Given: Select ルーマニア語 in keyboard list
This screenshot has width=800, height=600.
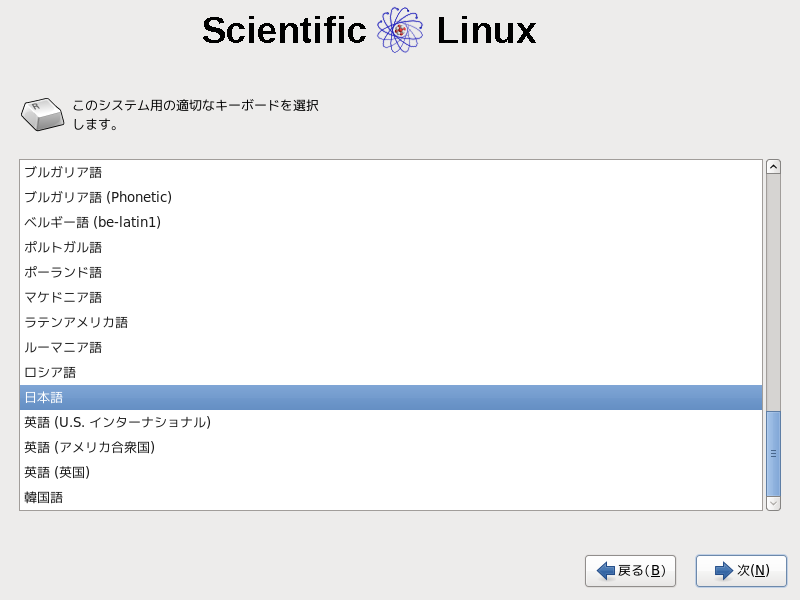Looking at the screenshot, I should point(63,347).
